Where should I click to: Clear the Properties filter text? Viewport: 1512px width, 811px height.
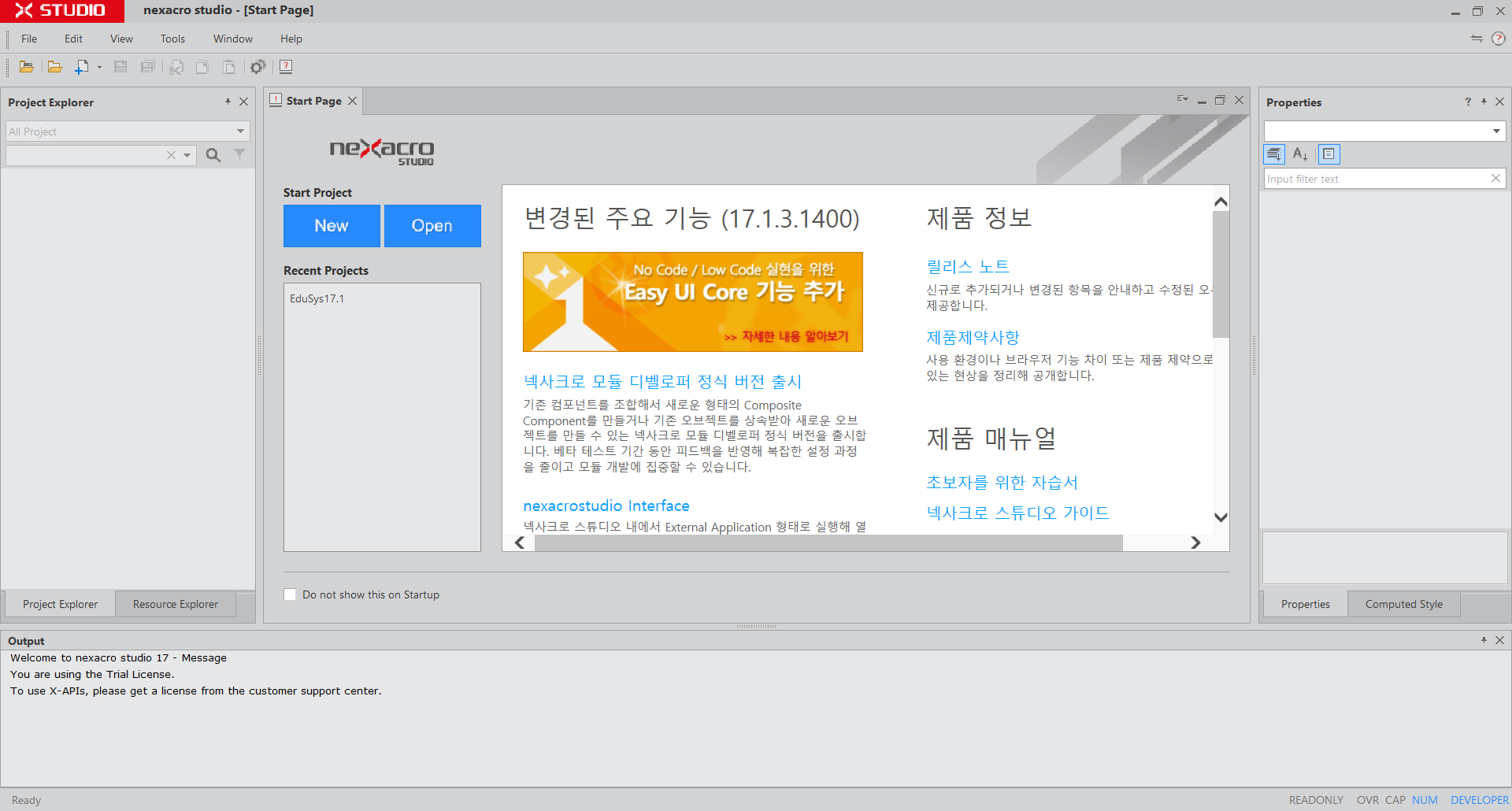1495,179
